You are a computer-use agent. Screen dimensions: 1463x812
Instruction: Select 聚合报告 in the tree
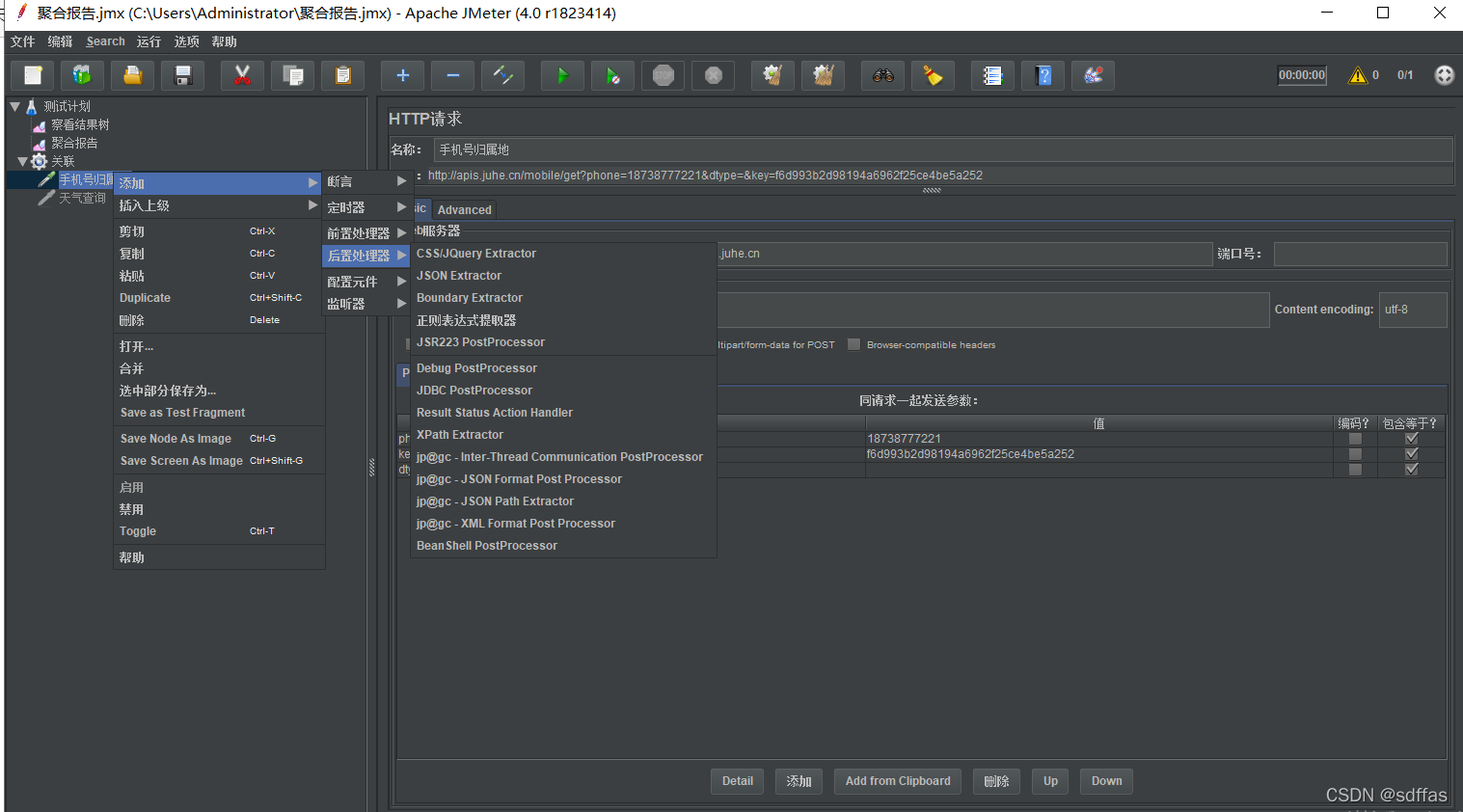coord(74,143)
